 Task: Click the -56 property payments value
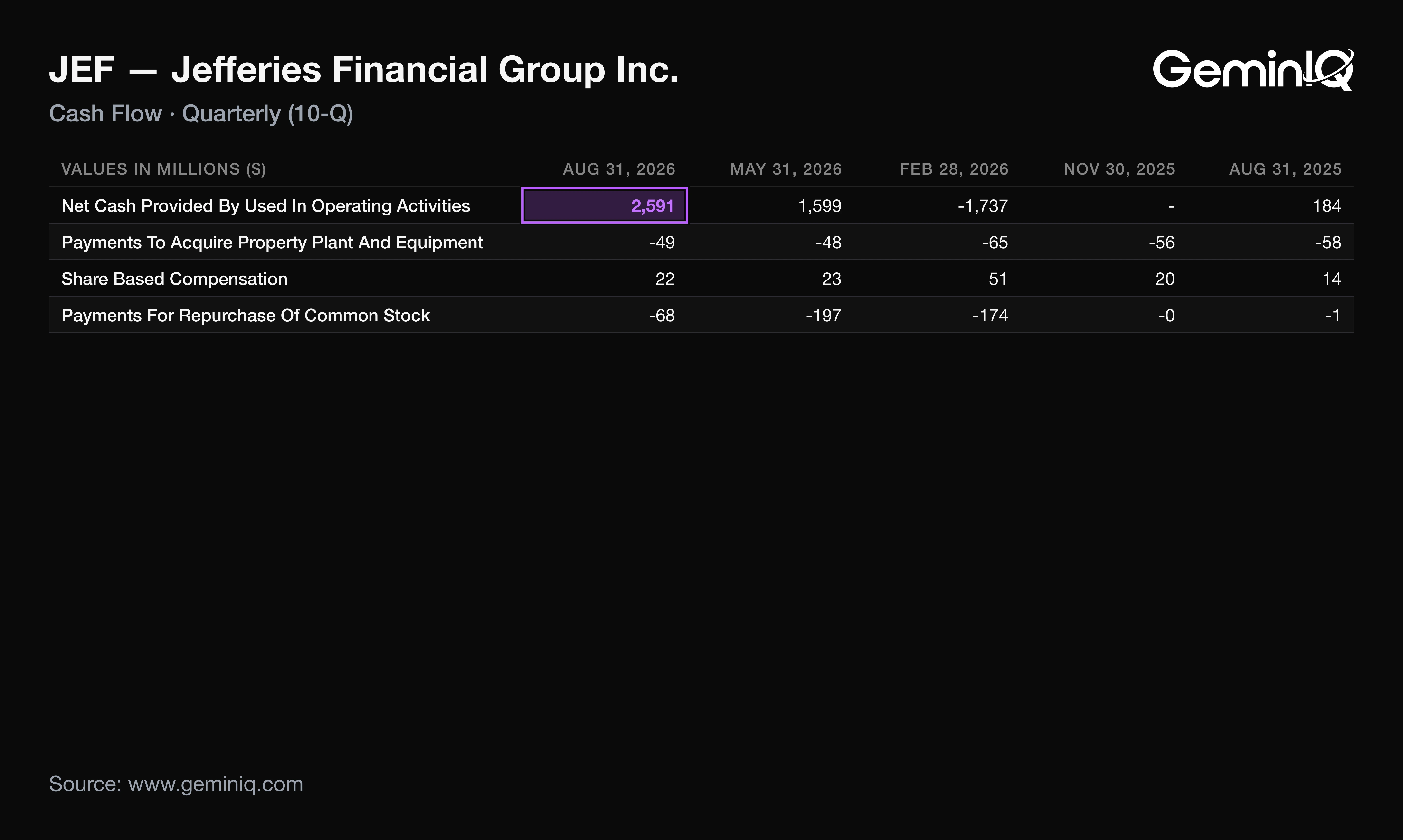1162,242
